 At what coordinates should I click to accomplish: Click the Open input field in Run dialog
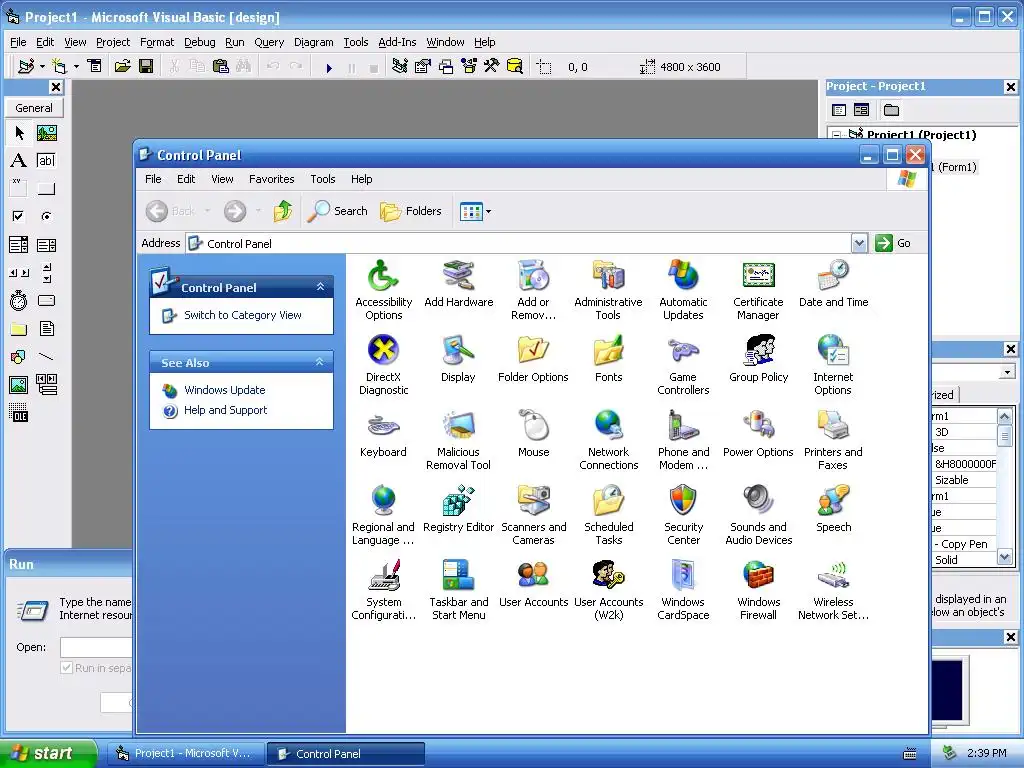(96, 647)
